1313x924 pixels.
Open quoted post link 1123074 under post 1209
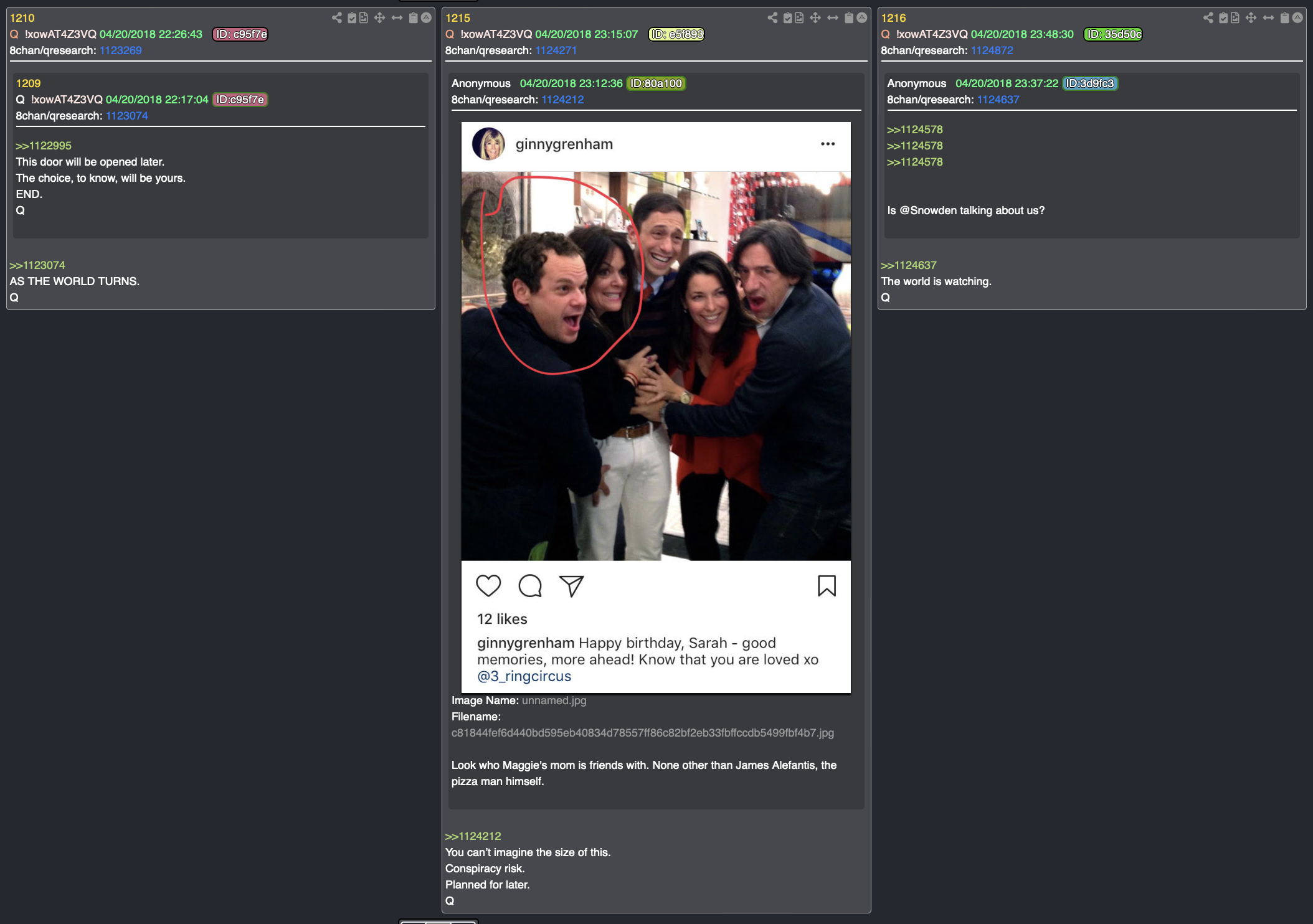click(127, 116)
